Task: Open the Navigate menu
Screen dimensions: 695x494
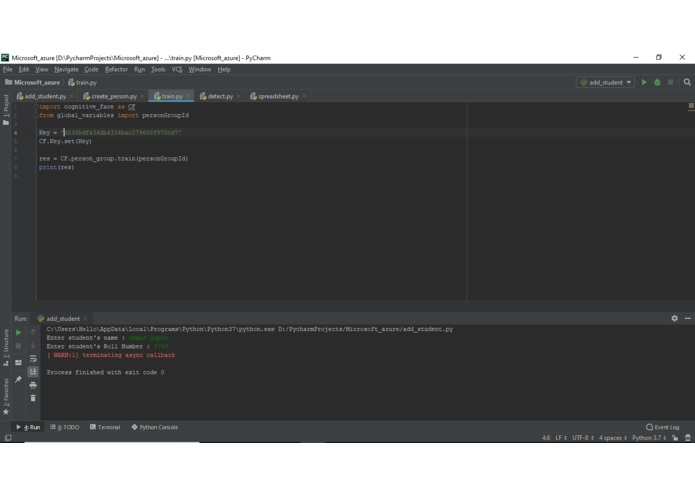Action: [66, 70]
